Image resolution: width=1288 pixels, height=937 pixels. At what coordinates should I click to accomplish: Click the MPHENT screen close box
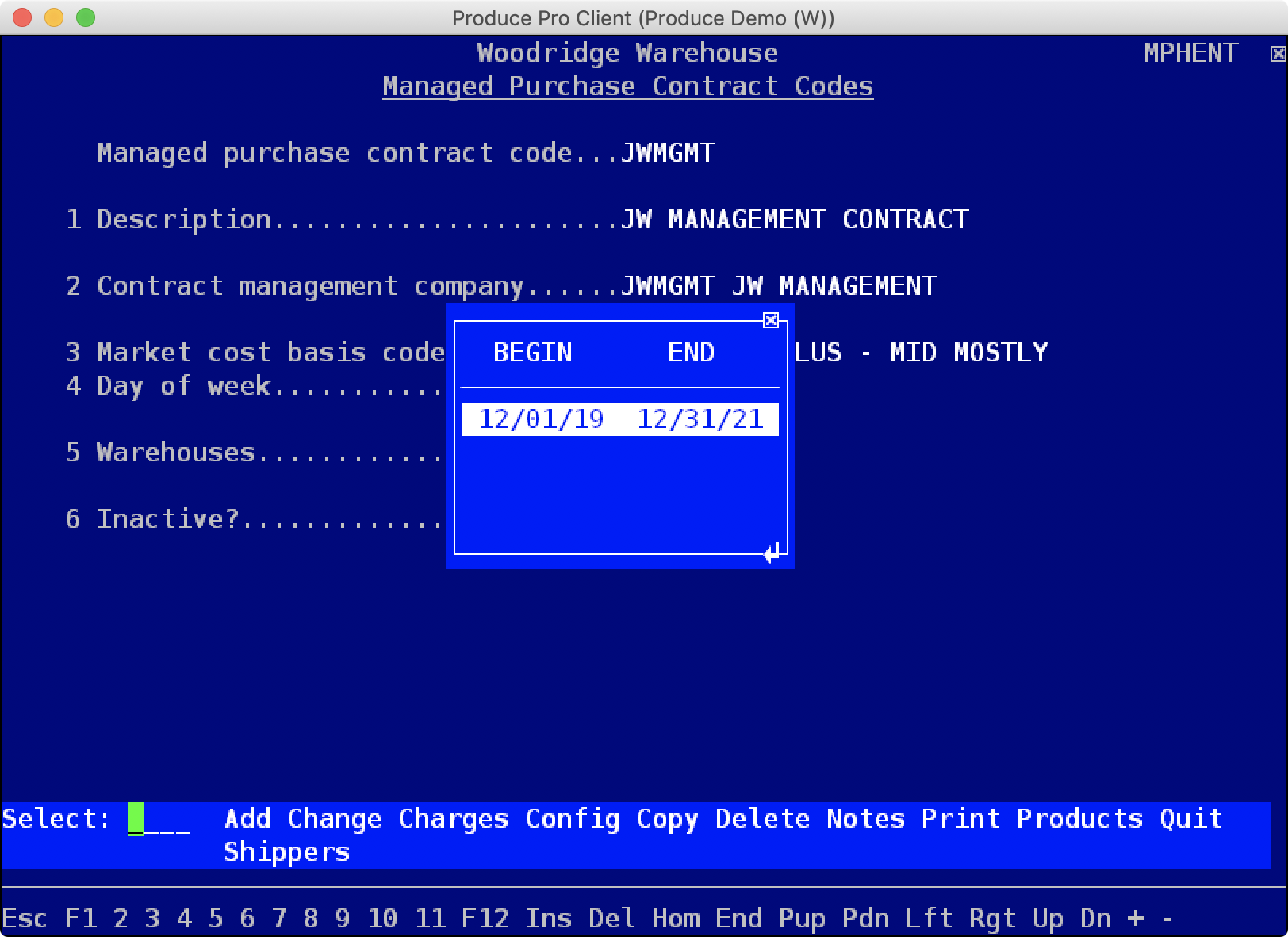pos(1278,54)
